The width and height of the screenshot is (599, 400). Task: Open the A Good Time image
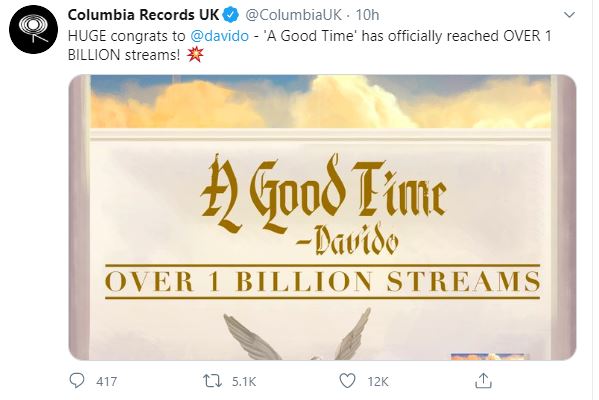click(x=322, y=217)
